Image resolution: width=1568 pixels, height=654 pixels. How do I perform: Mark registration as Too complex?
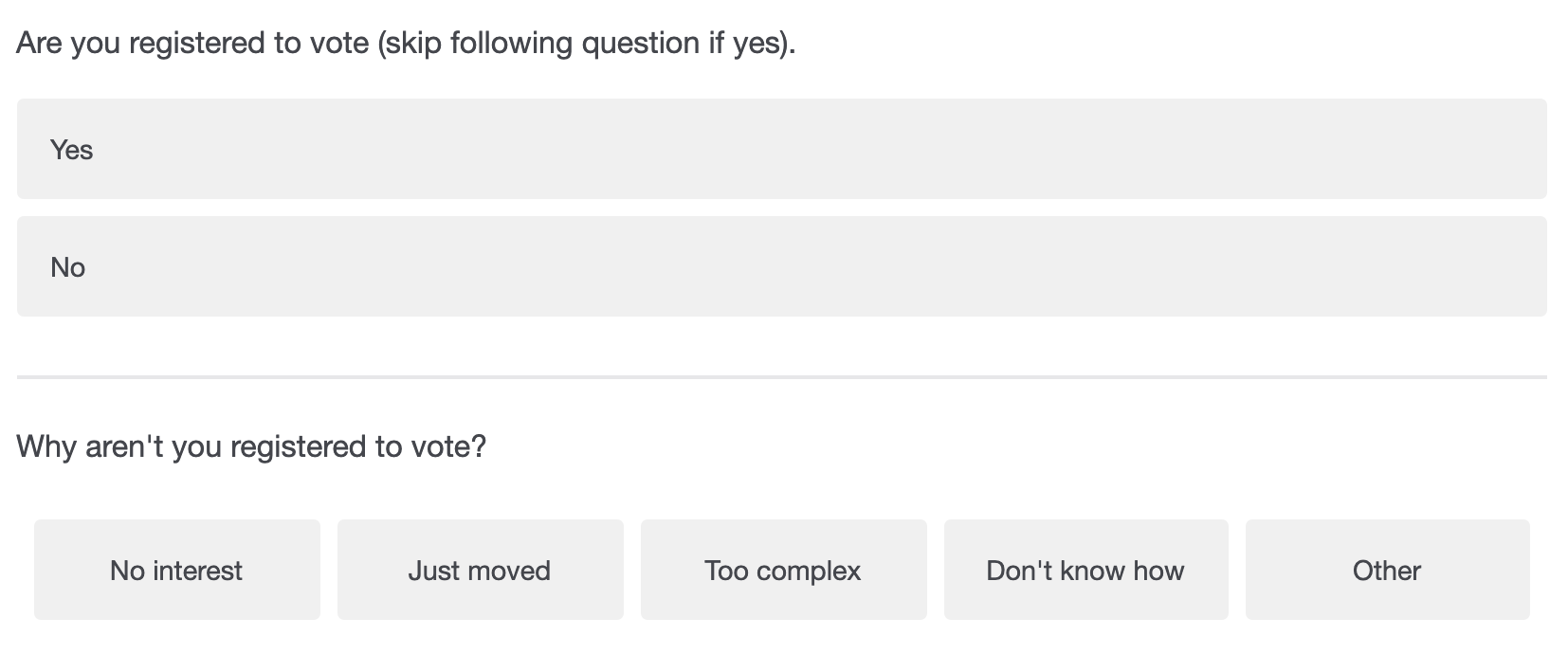(x=783, y=570)
